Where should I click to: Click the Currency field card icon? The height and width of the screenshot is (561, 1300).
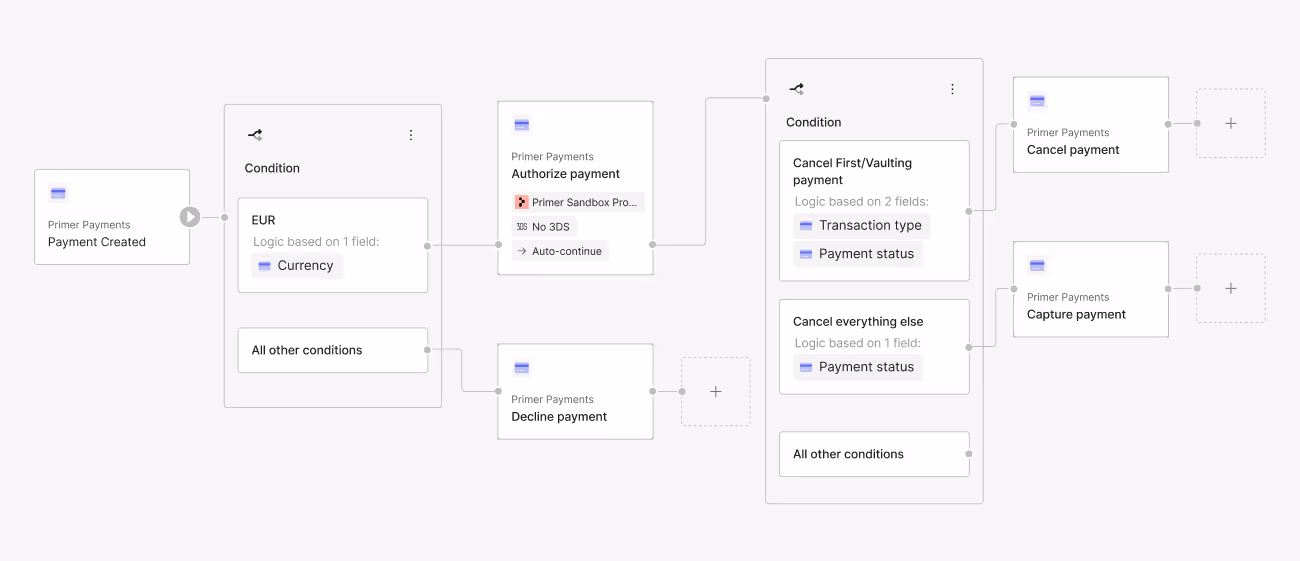pos(265,266)
